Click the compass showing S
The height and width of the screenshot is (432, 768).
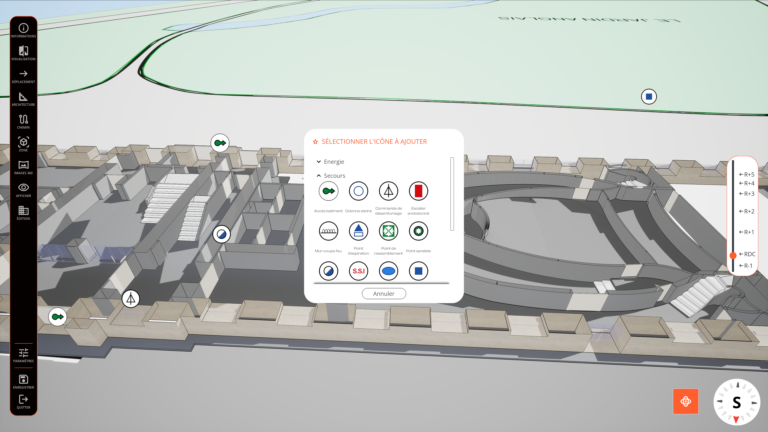pyautogui.click(x=736, y=402)
